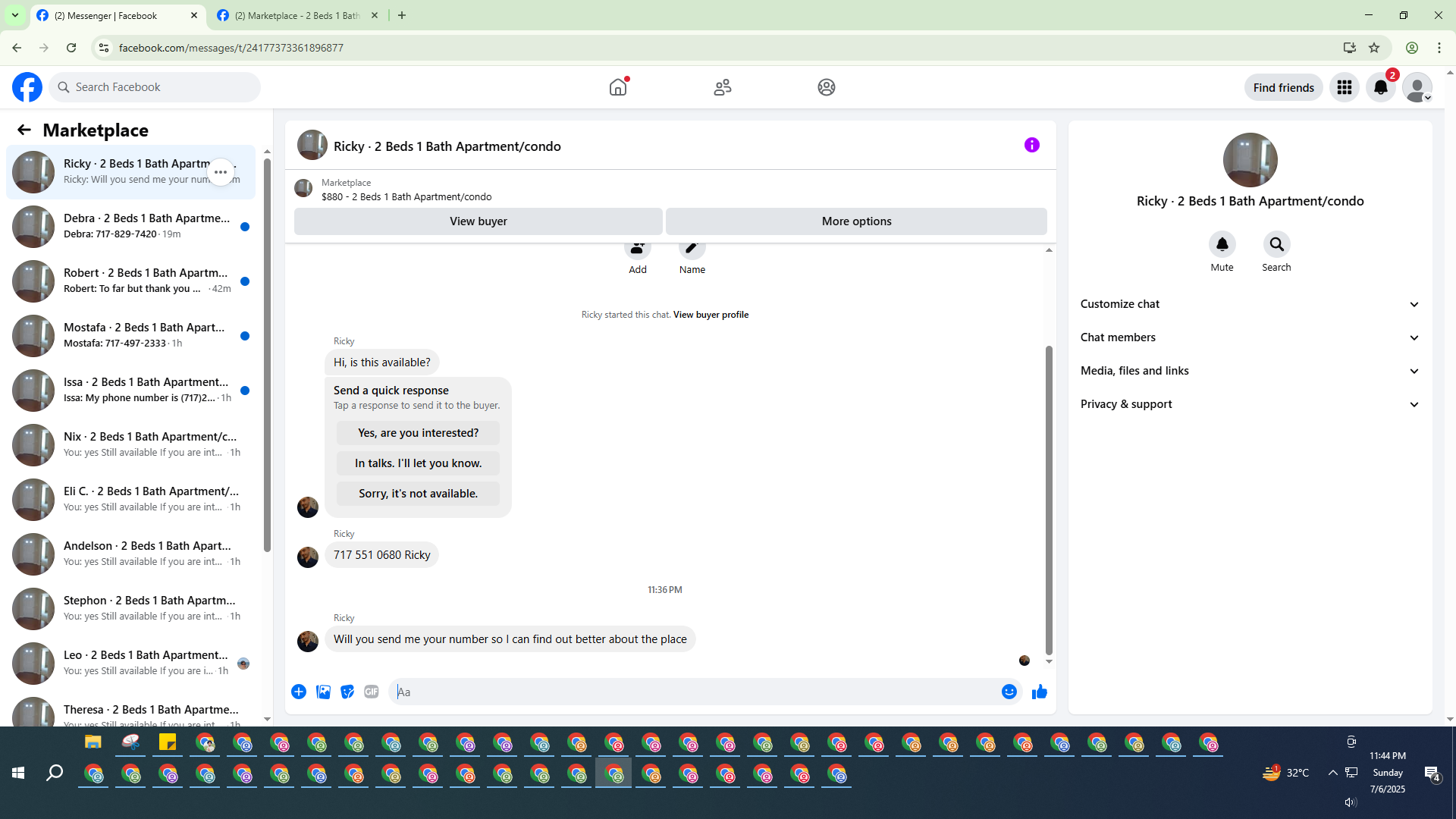Open the emoji picker in message box
This screenshot has height=819, width=1456.
click(1009, 692)
